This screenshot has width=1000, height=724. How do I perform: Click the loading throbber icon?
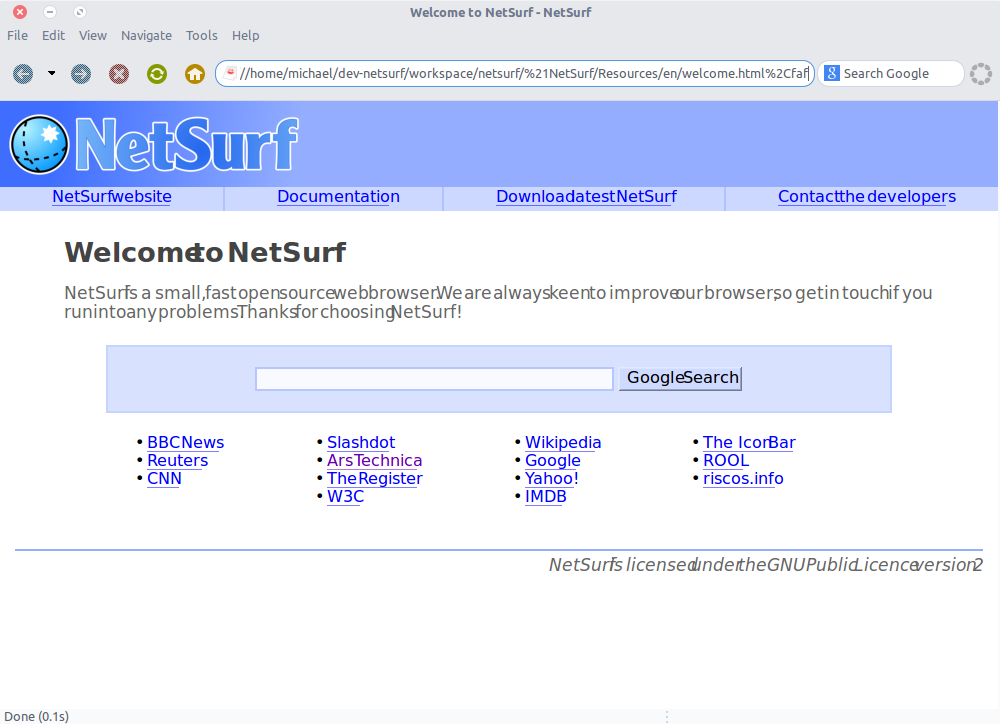click(x=980, y=74)
